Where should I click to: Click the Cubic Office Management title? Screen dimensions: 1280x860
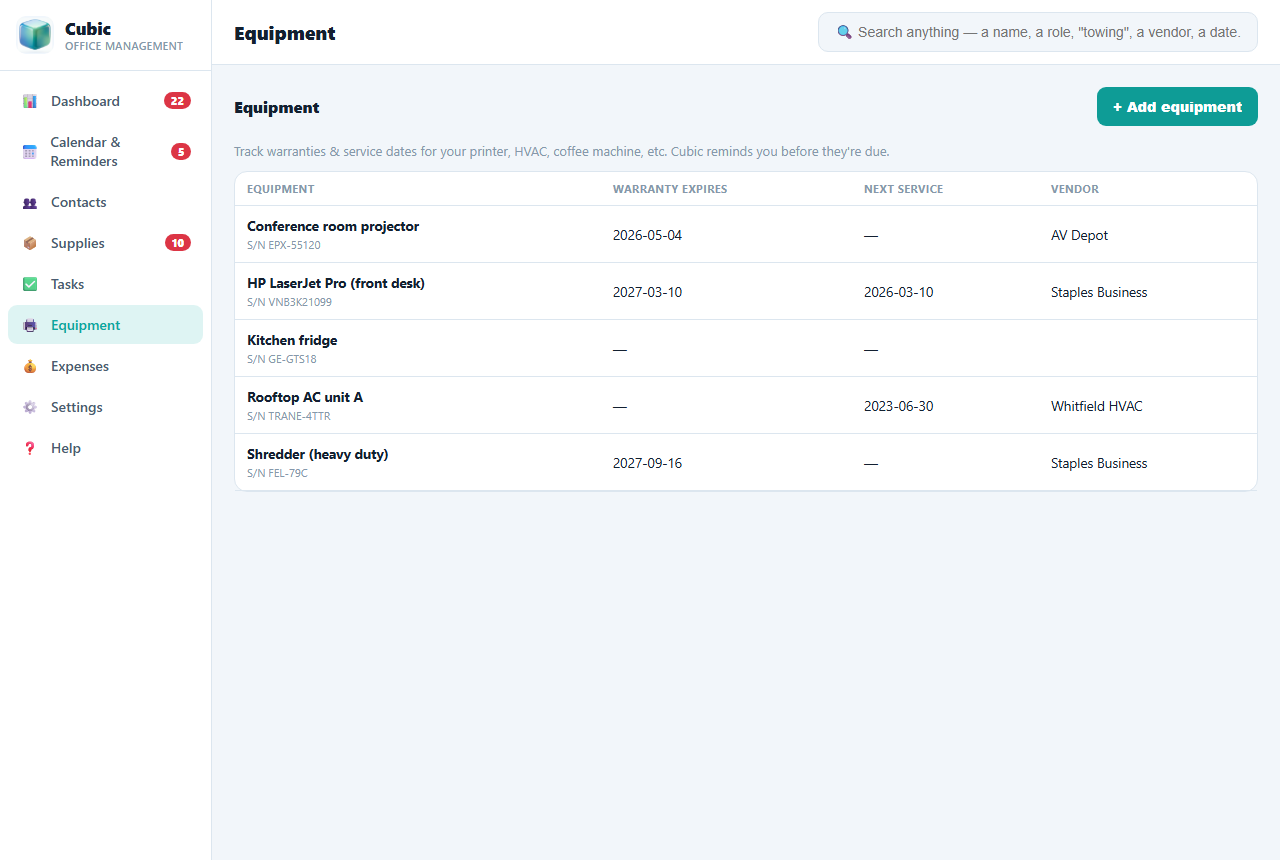pyautogui.click(x=124, y=36)
